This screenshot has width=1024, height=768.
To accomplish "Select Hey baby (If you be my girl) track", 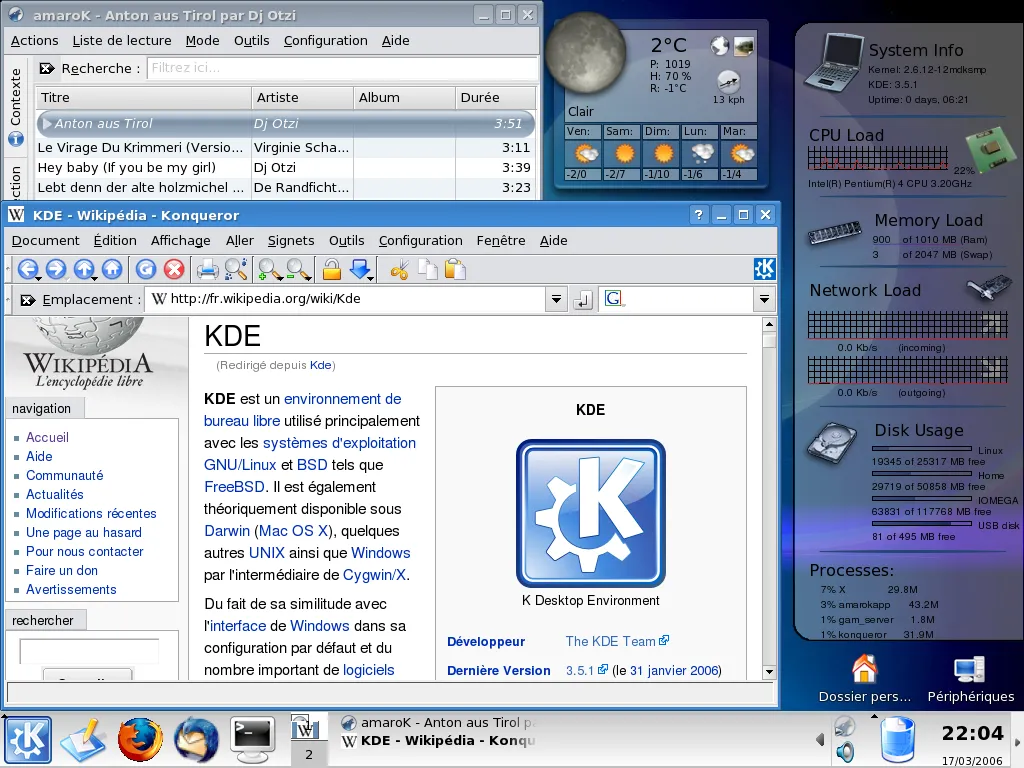I will pyautogui.click(x=286, y=167).
